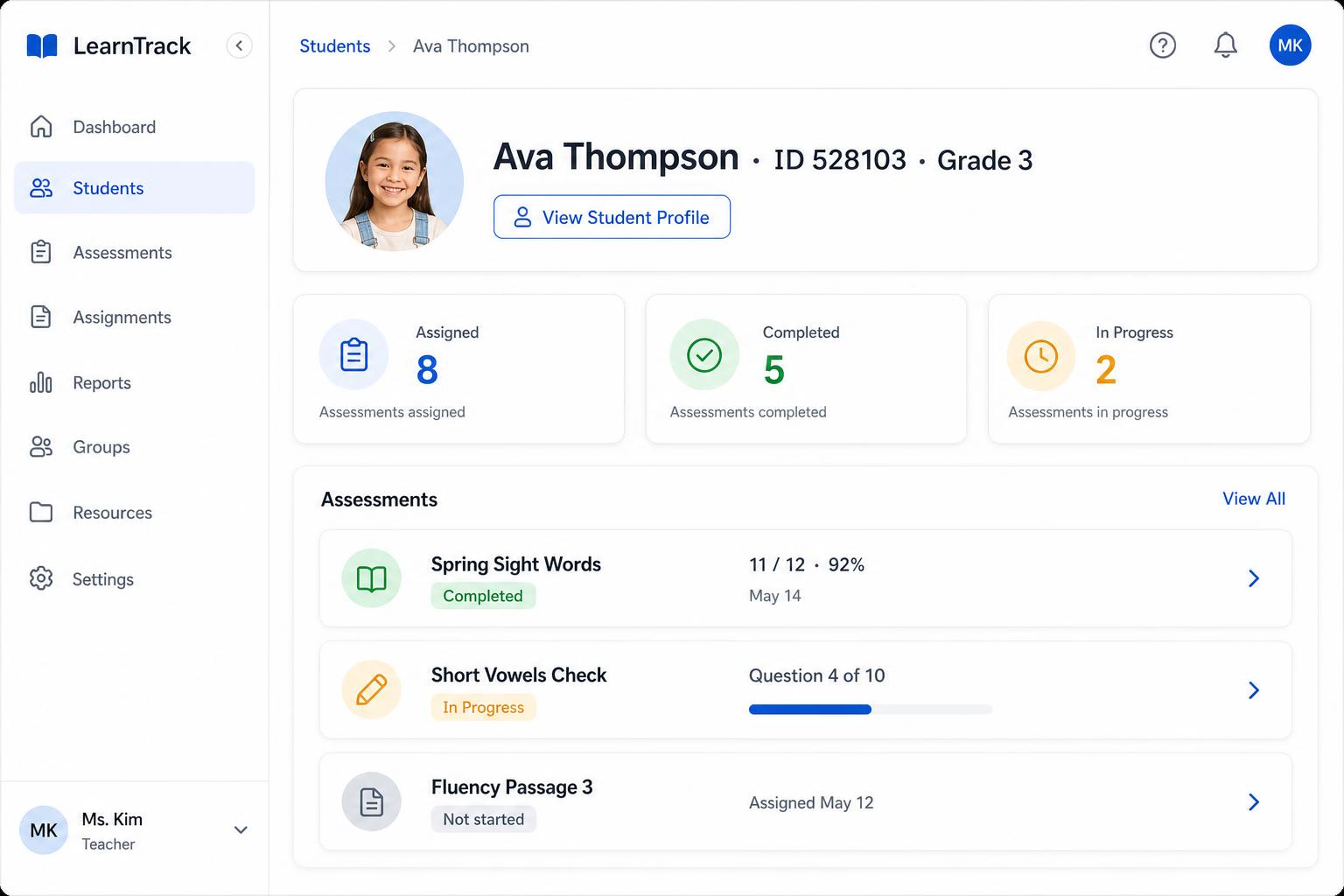
Task: Click the score '11 / 12 · 92%'
Action: pos(807,564)
